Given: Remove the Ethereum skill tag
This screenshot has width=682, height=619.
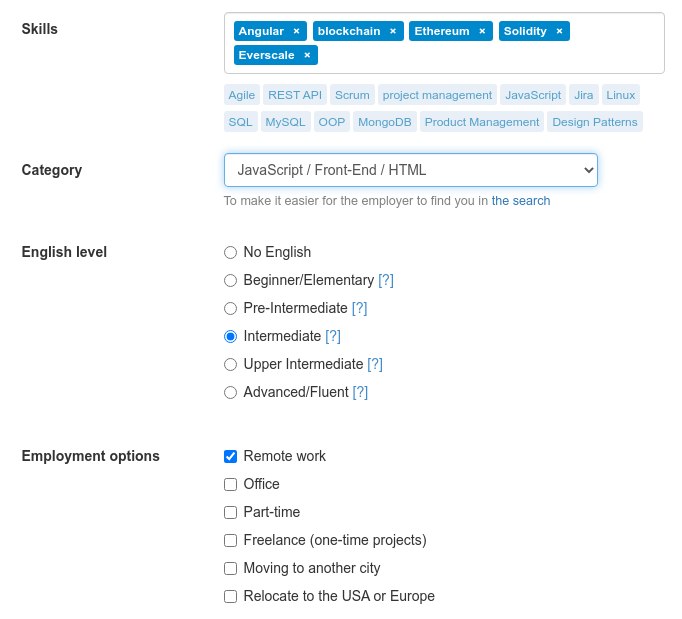Looking at the screenshot, I should 482,31.
